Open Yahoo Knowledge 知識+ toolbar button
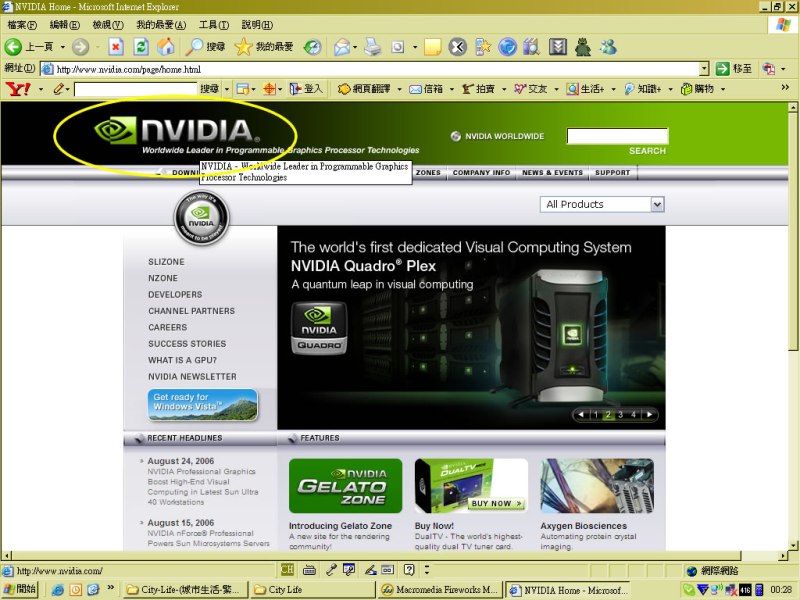This screenshot has width=800, height=600. point(643,89)
